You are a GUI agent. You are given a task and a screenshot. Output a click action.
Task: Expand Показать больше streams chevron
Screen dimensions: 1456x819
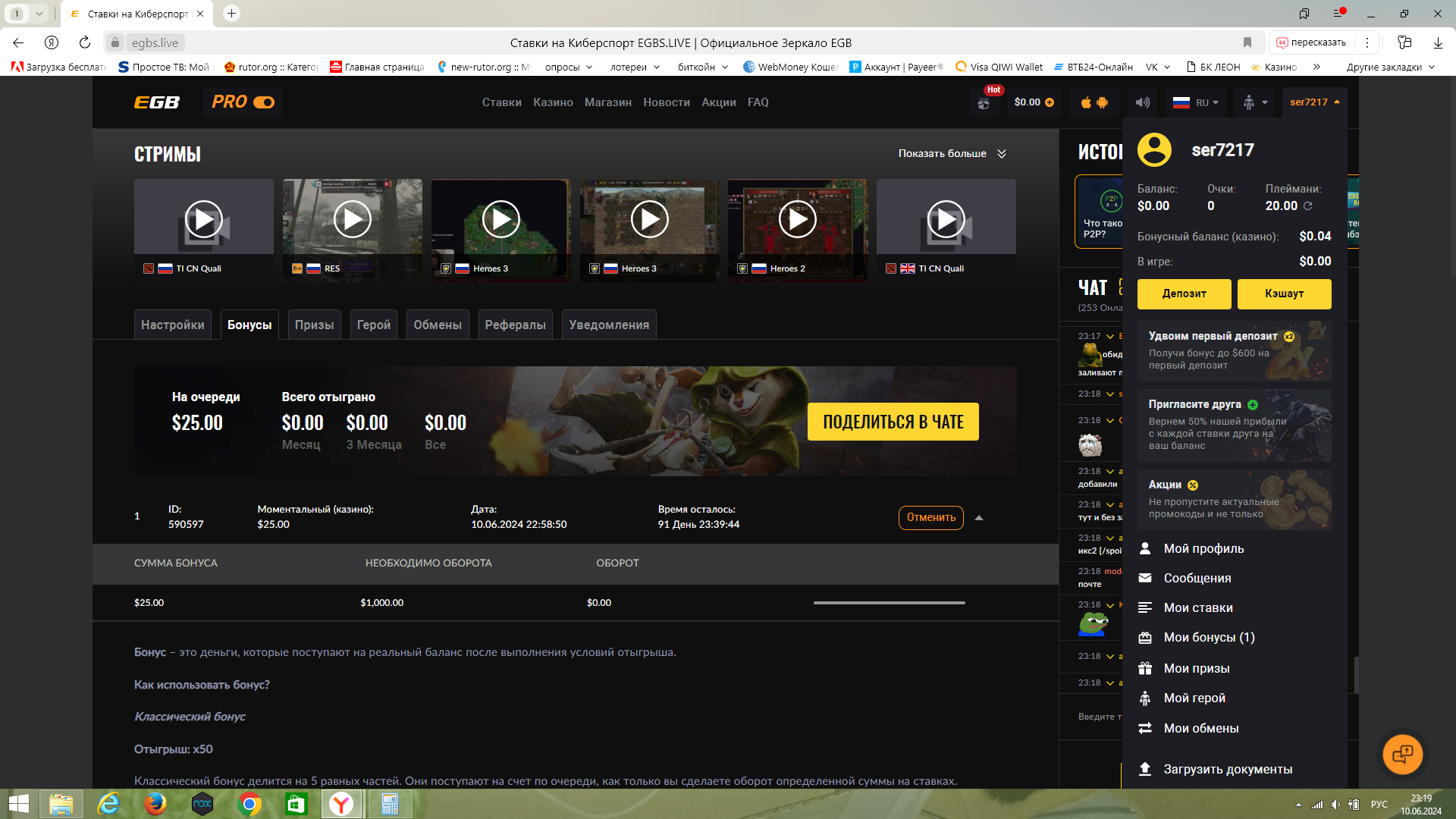pos(1002,154)
